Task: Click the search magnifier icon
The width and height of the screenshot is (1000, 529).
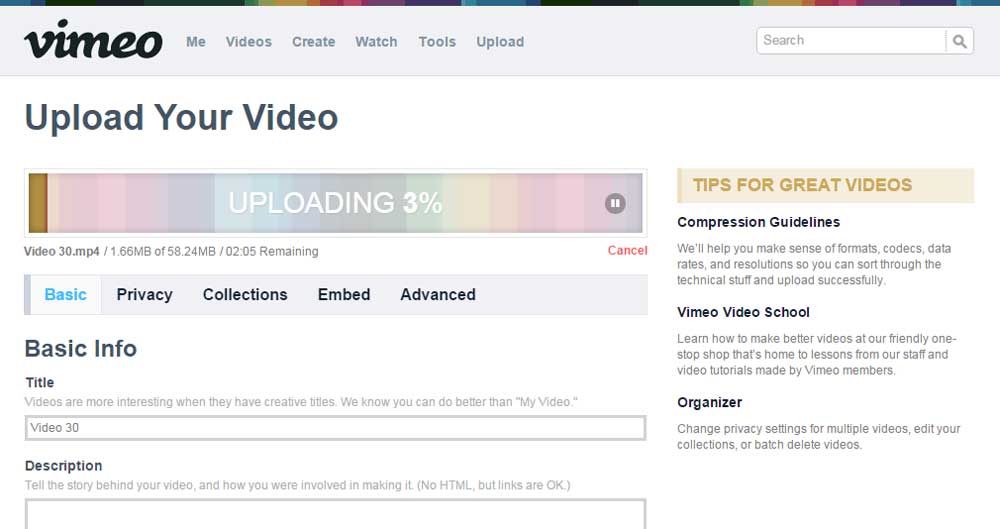Action: (x=959, y=41)
